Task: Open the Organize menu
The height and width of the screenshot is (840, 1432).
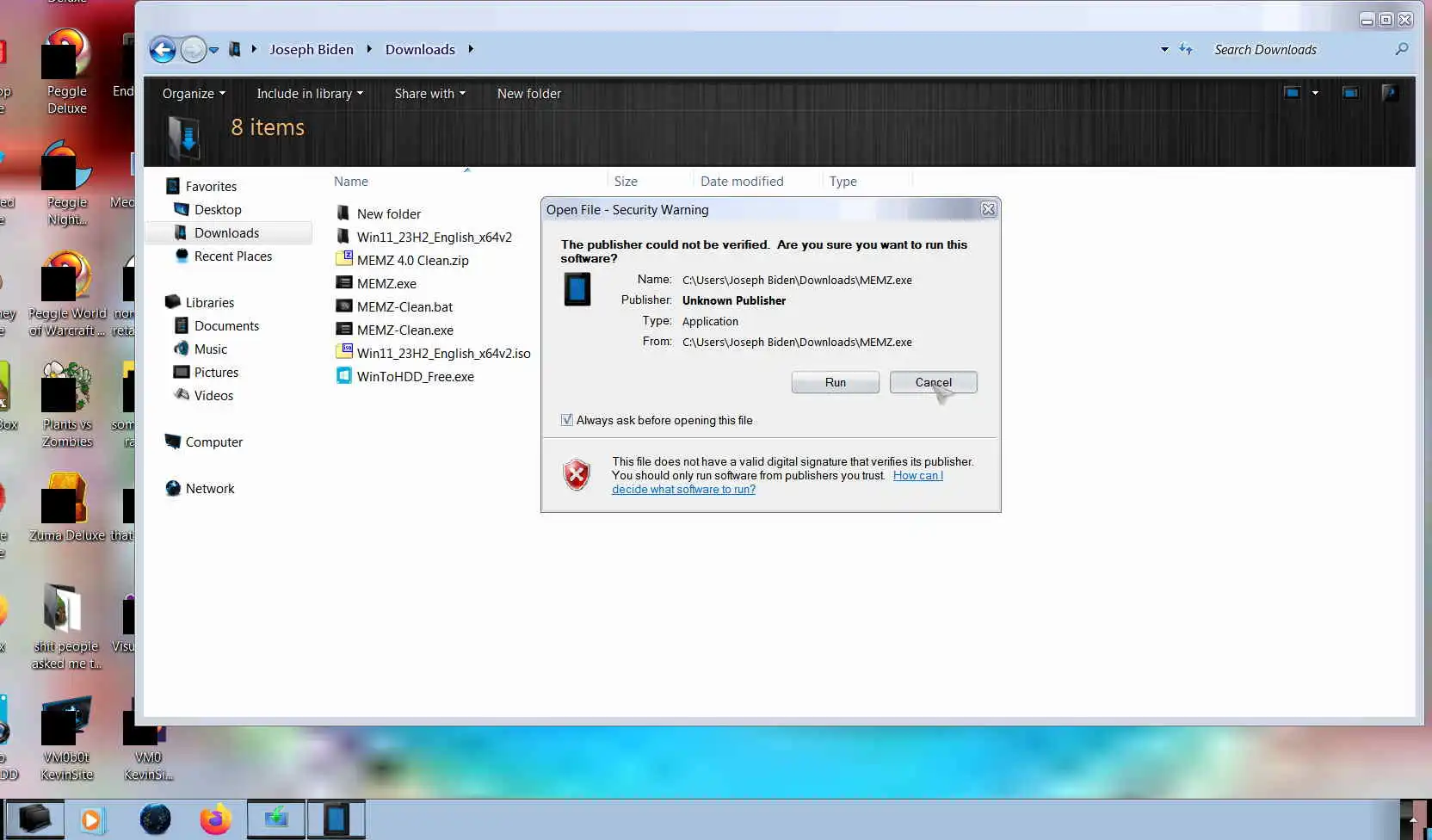Action: coord(194,93)
